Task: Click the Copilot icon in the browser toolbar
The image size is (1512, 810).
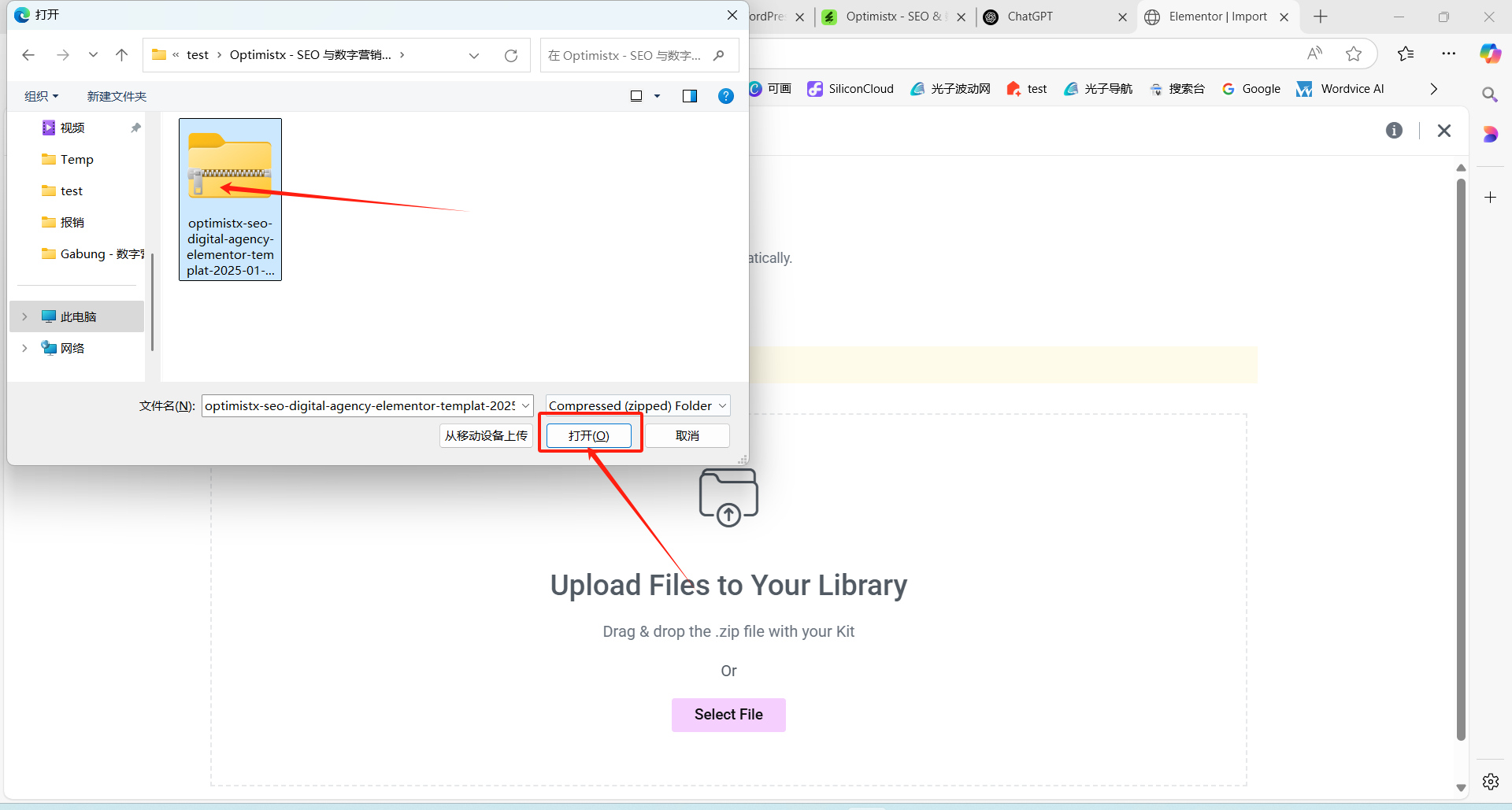Action: [x=1490, y=54]
